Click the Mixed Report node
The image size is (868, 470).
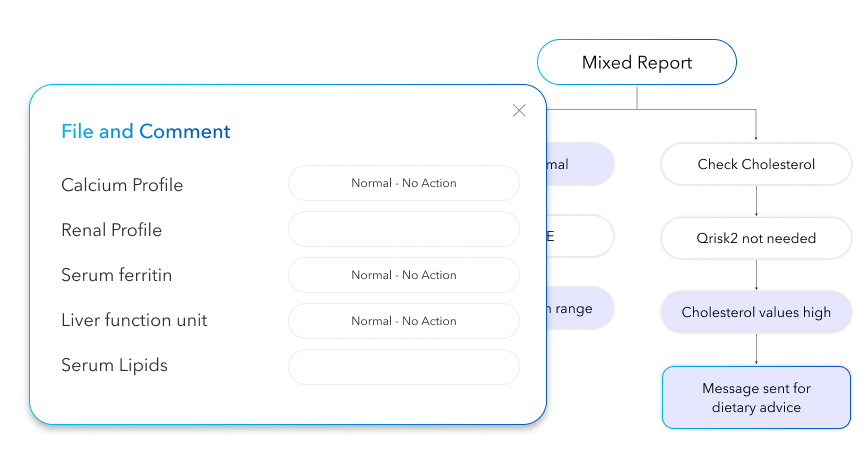[x=636, y=63]
